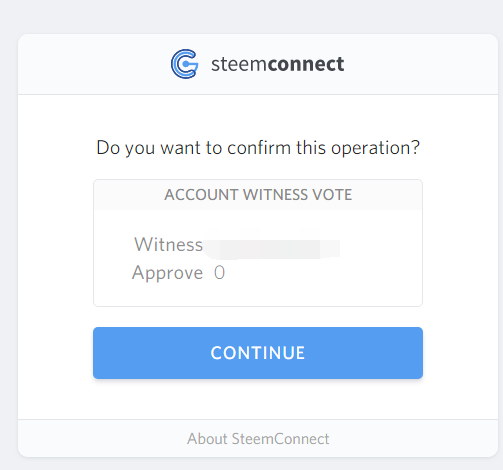The width and height of the screenshot is (503, 470).
Task: Click the word "WITNESS" in operation title
Action: coord(275,195)
